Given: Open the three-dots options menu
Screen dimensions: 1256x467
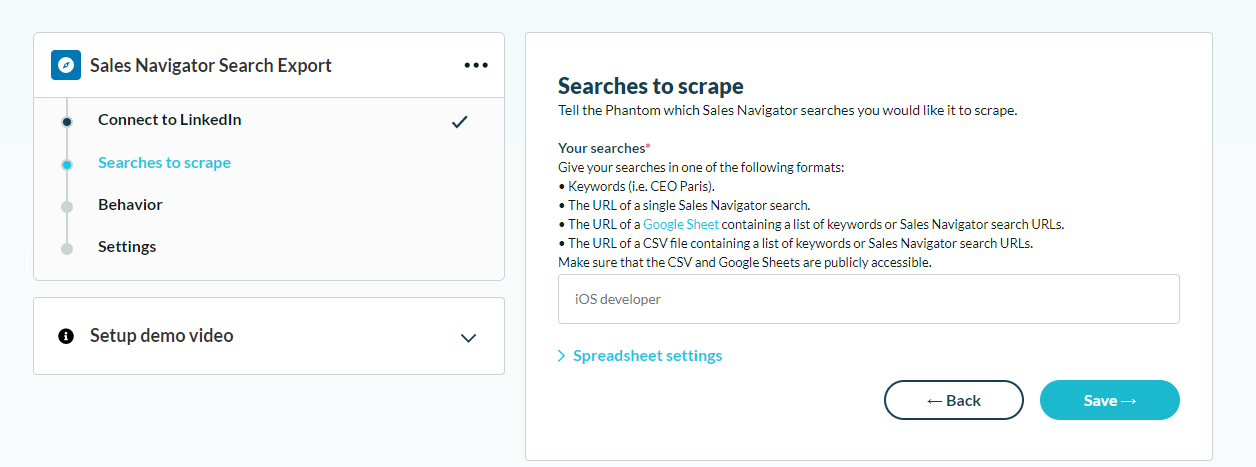Looking at the screenshot, I should [x=476, y=65].
